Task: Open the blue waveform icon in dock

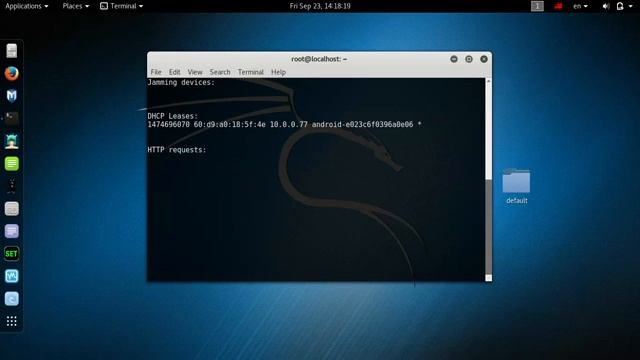Action: click(x=11, y=276)
